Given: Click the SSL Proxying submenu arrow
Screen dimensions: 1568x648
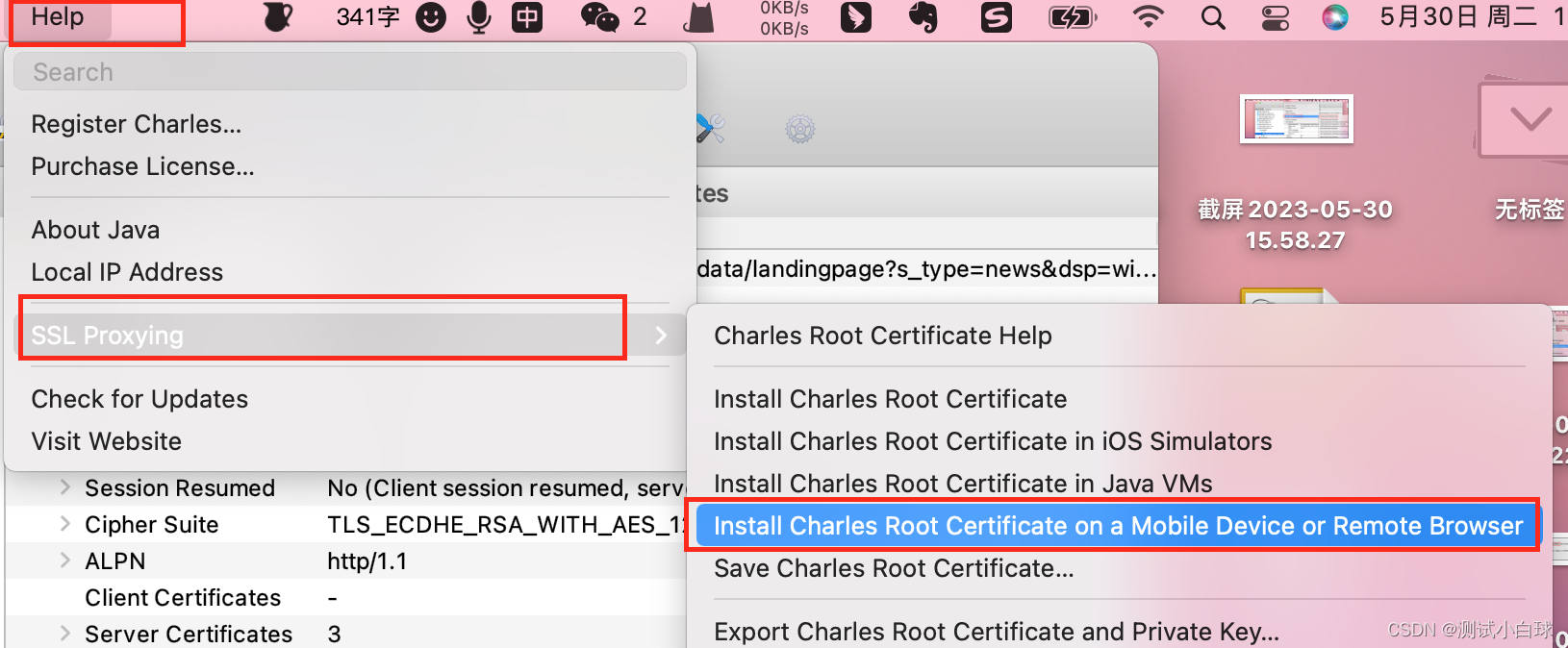Looking at the screenshot, I should (x=661, y=336).
